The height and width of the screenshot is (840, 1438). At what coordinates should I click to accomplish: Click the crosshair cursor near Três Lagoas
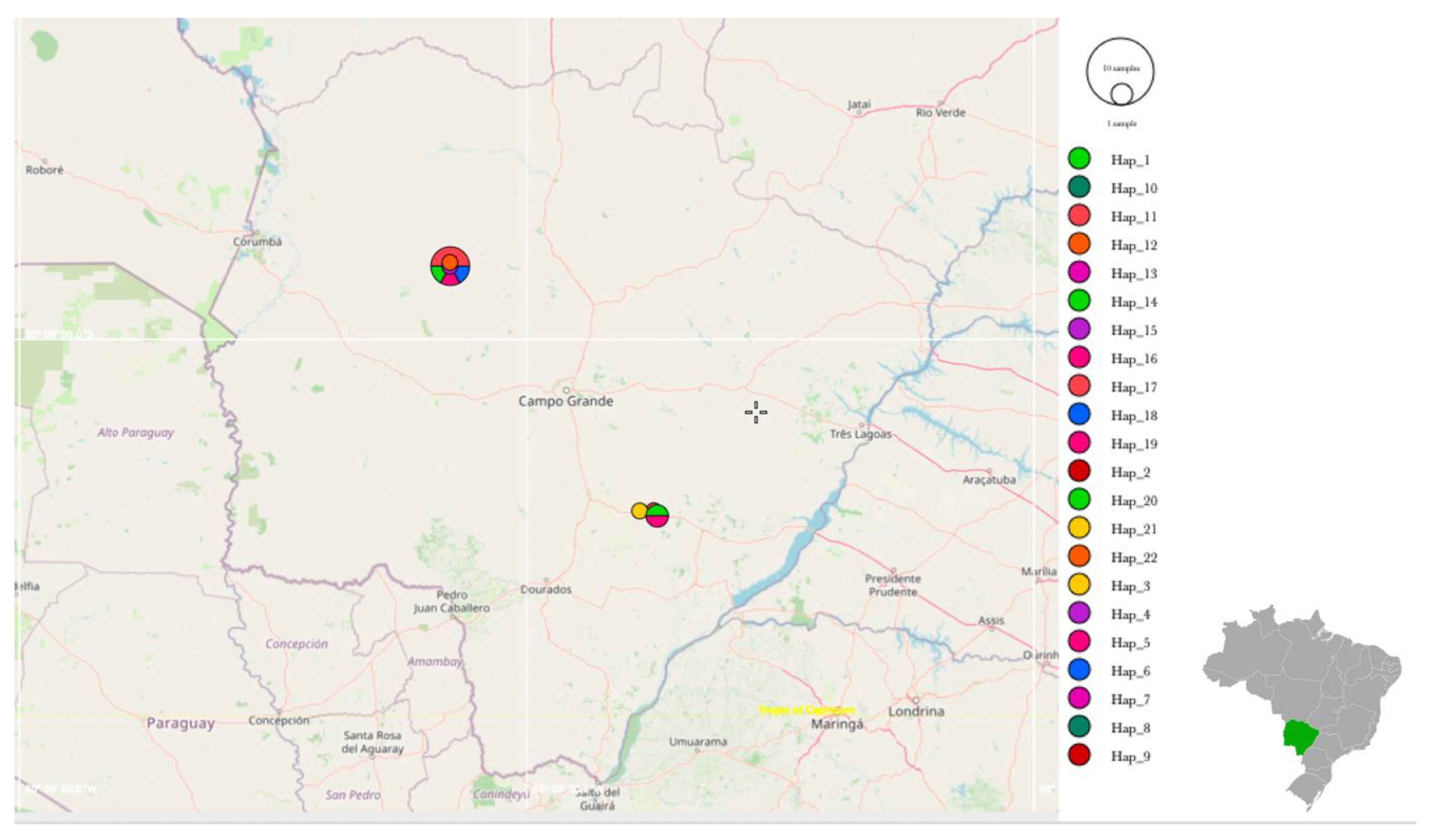[756, 412]
